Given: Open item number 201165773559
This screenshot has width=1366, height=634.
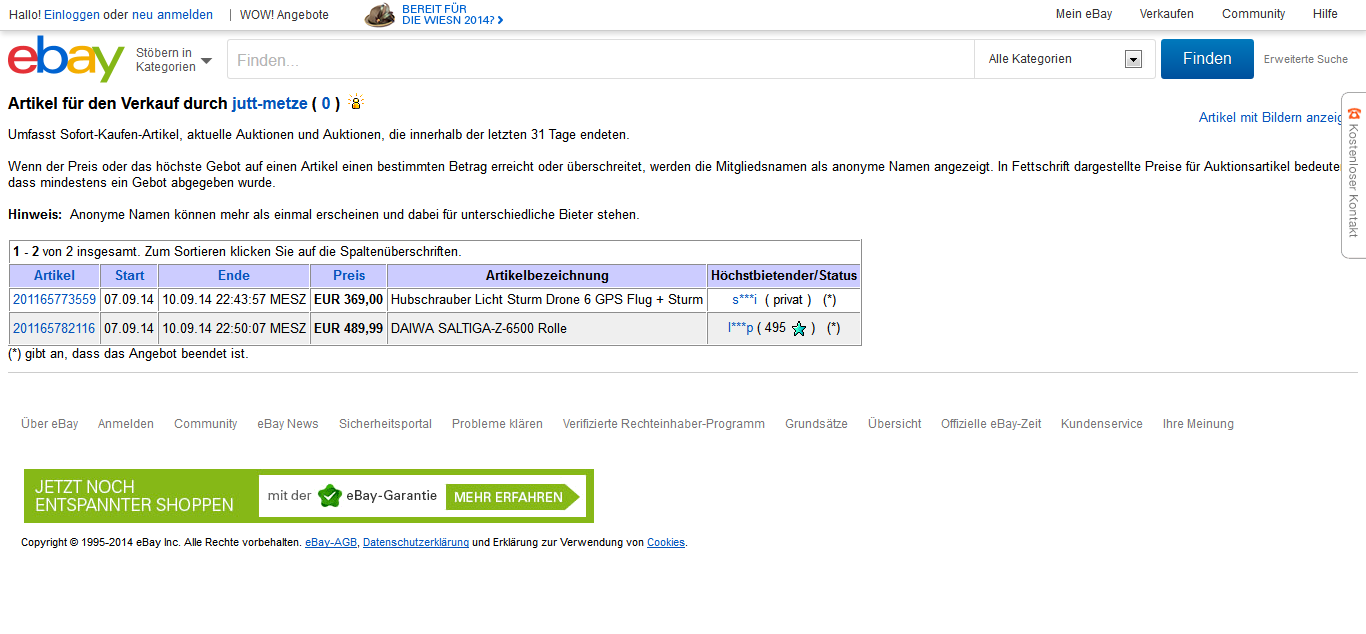Looking at the screenshot, I should pyautogui.click(x=54, y=300).
